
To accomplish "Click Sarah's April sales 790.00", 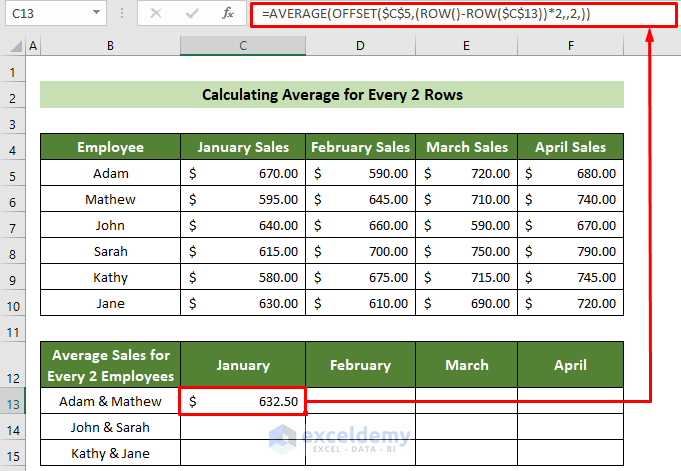I will click(570, 251).
